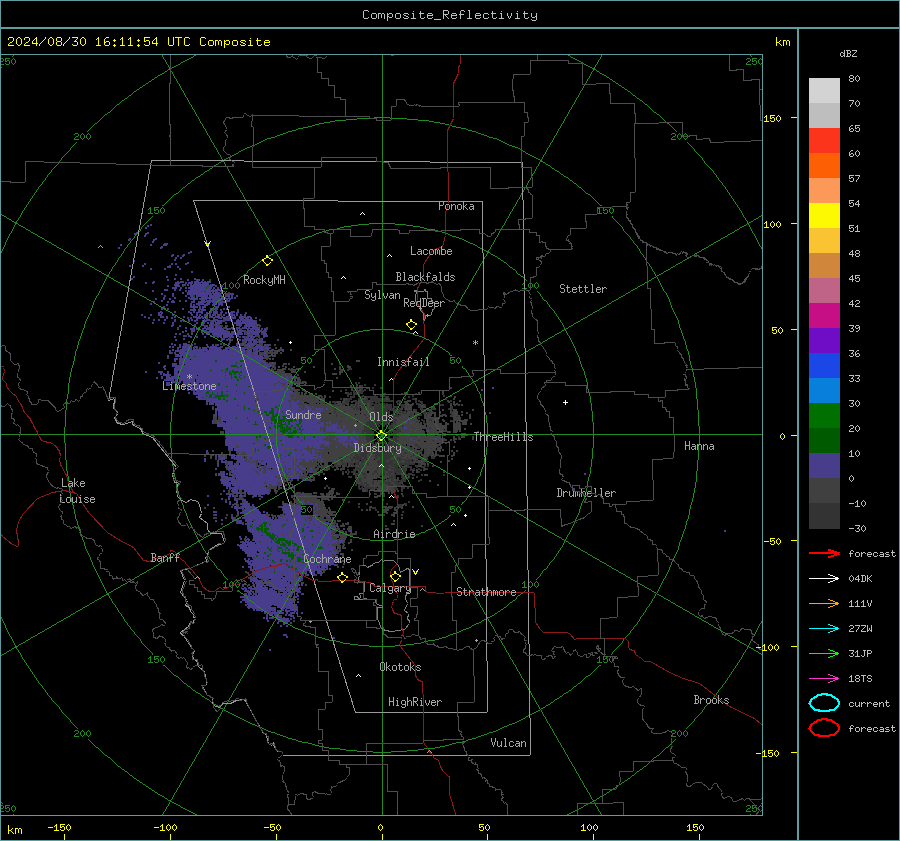Select the purple 36-39 dBZ swatch

[824, 340]
